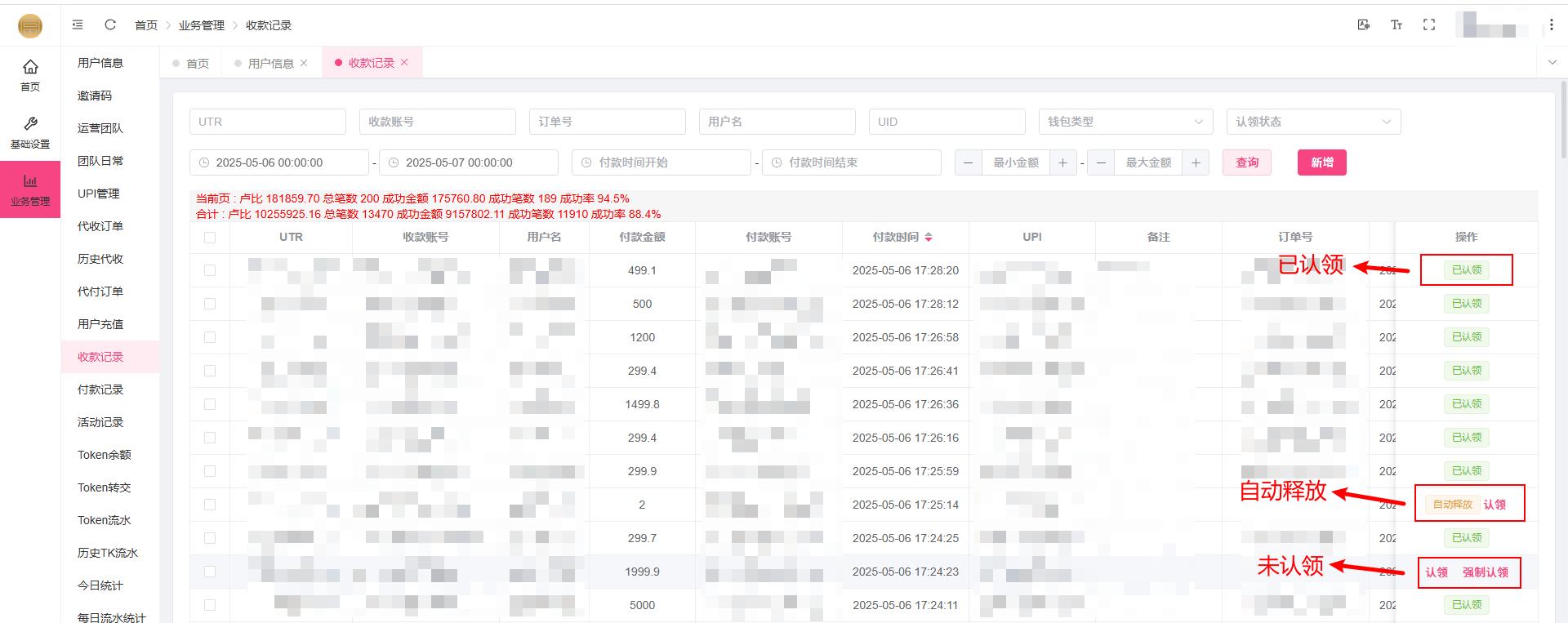Image resolution: width=1568 pixels, height=623 pixels.
Task: Click the 查询 search button
Action: (x=1246, y=162)
